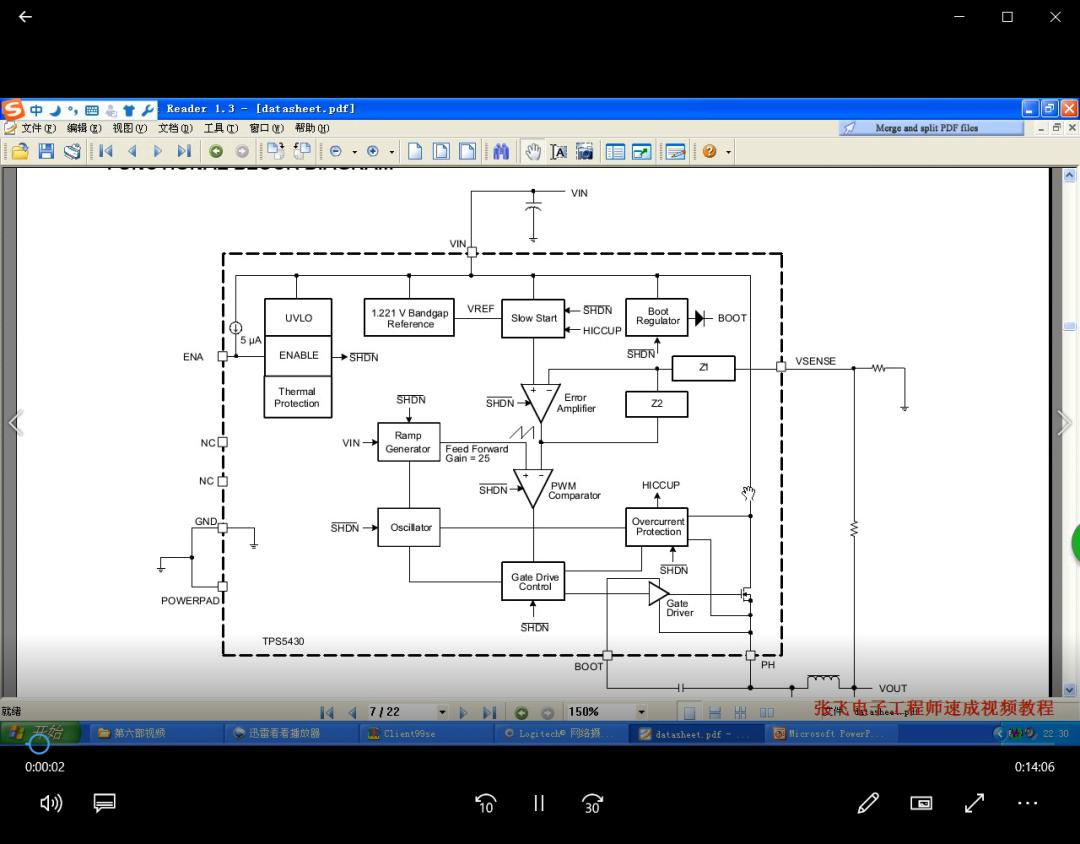Select the text selection tool
Image resolution: width=1080 pixels, height=844 pixels.
pyautogui.click(x=559, y=151)
